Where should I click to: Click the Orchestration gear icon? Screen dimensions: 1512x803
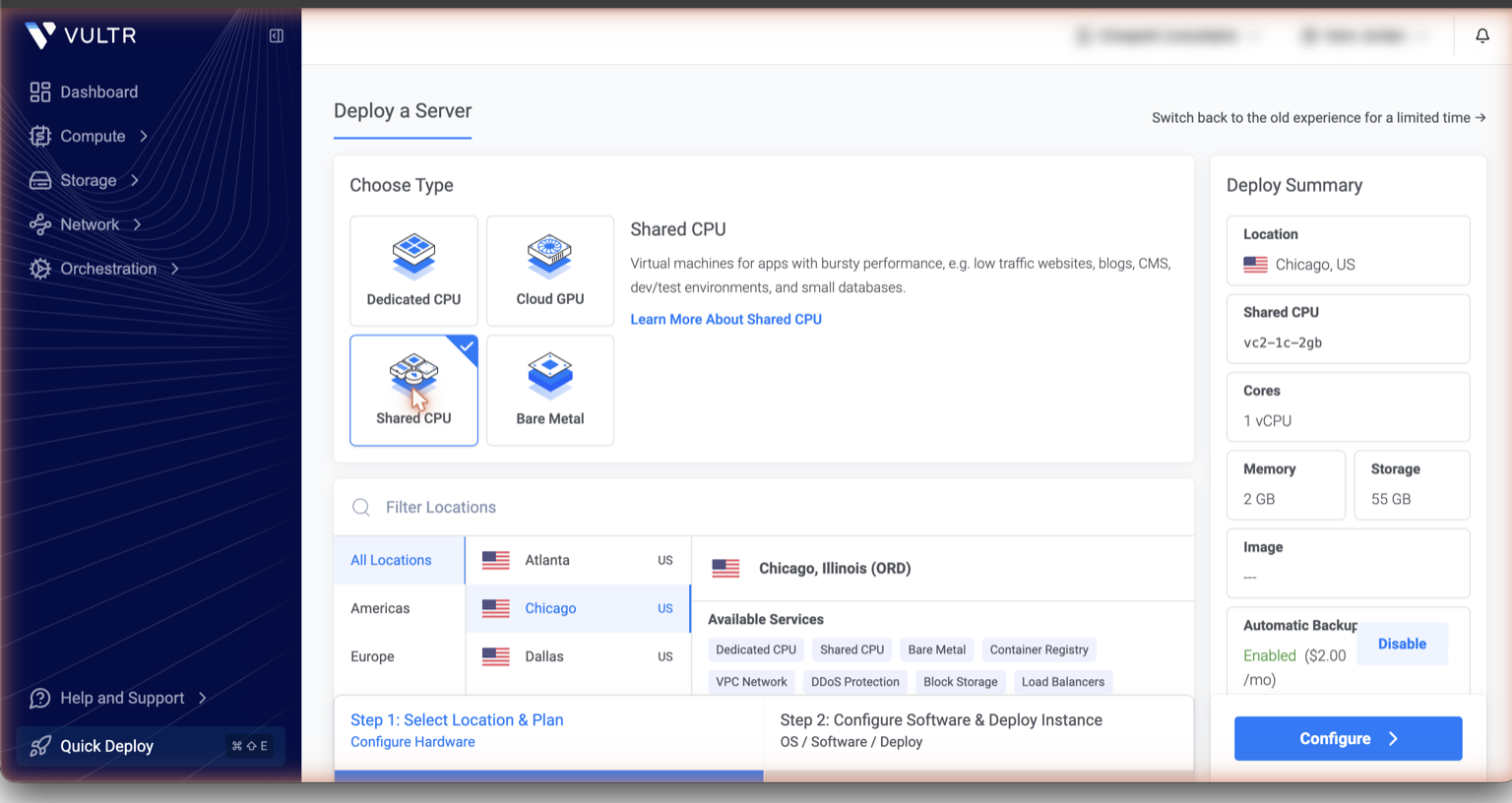40,269
